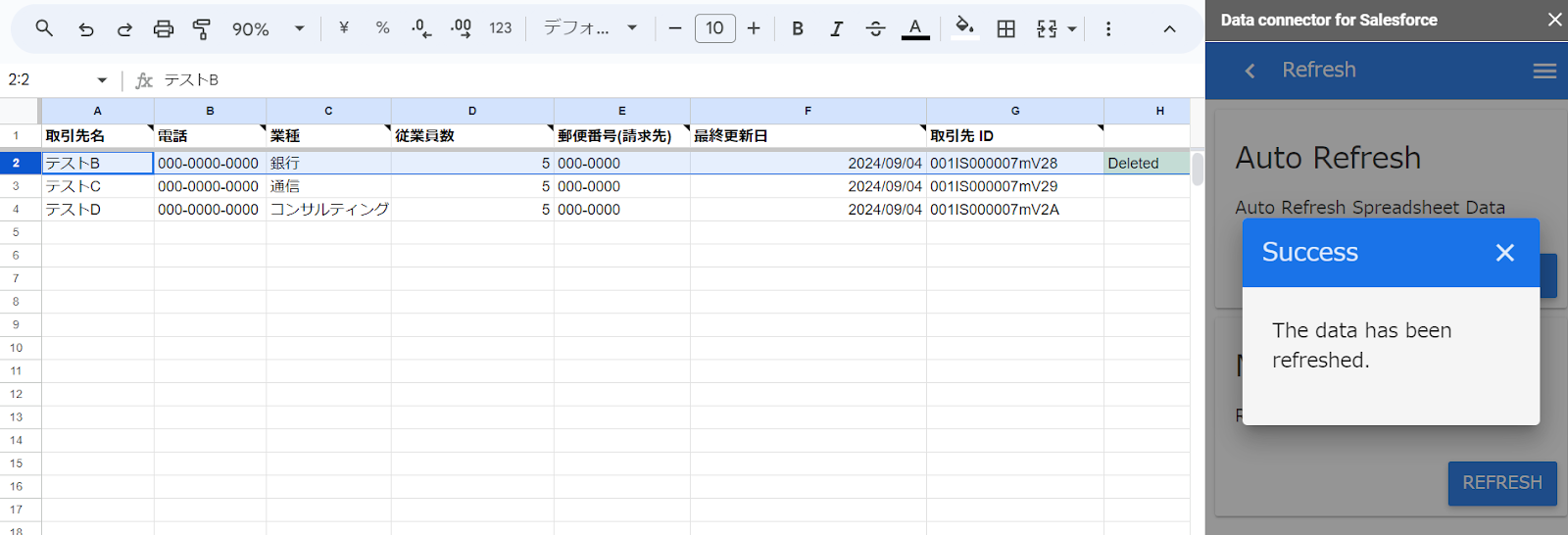The image size is (1568, 535).
Task: Click the 取引先 ID header cell
Action: coord(1015,136)
